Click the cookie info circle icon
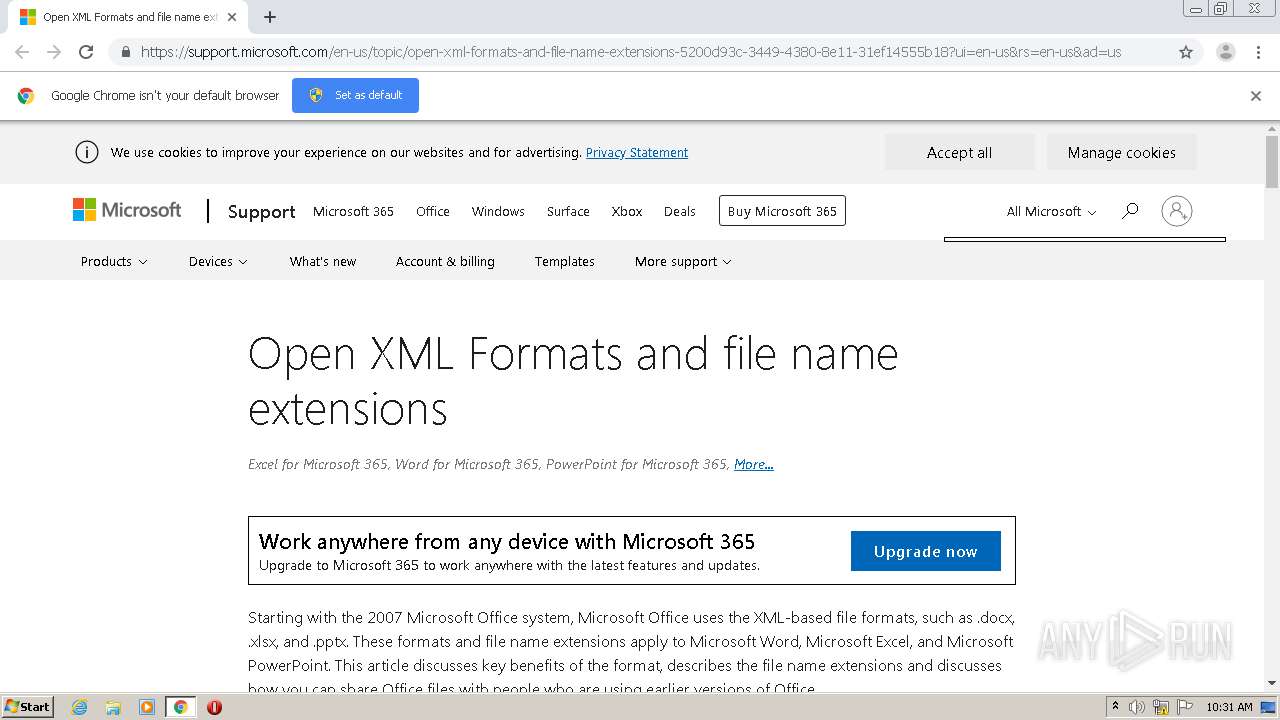 pyautogui.click(x=87, y=152)
